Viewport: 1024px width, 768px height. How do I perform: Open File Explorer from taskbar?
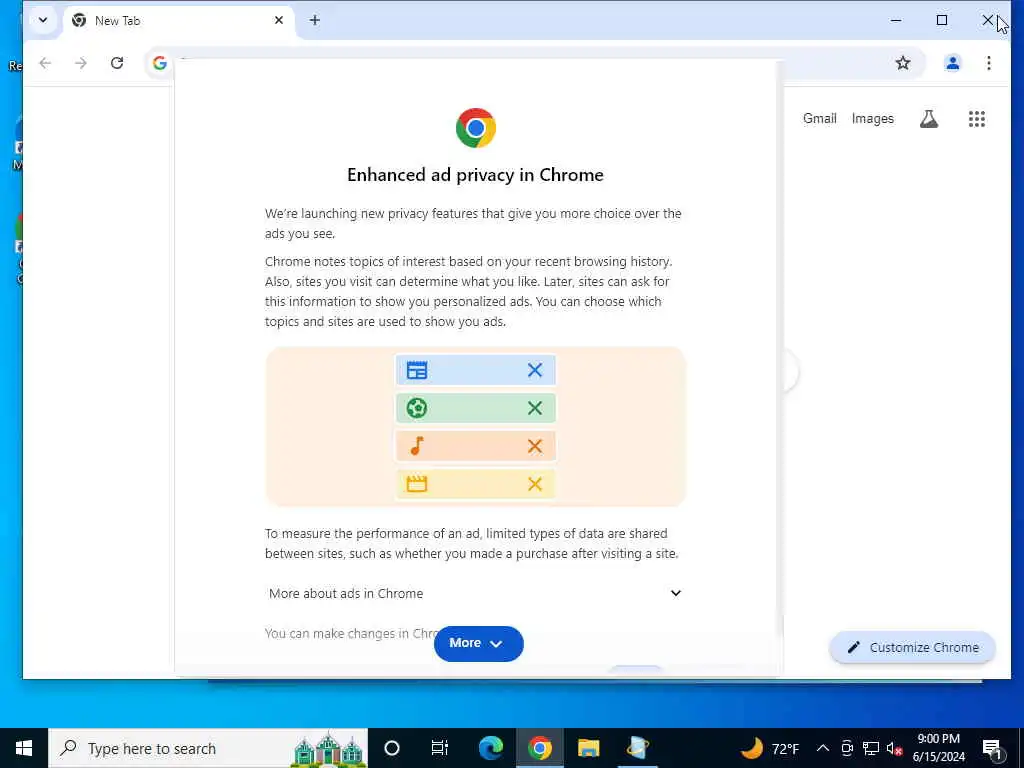point(588,748)
